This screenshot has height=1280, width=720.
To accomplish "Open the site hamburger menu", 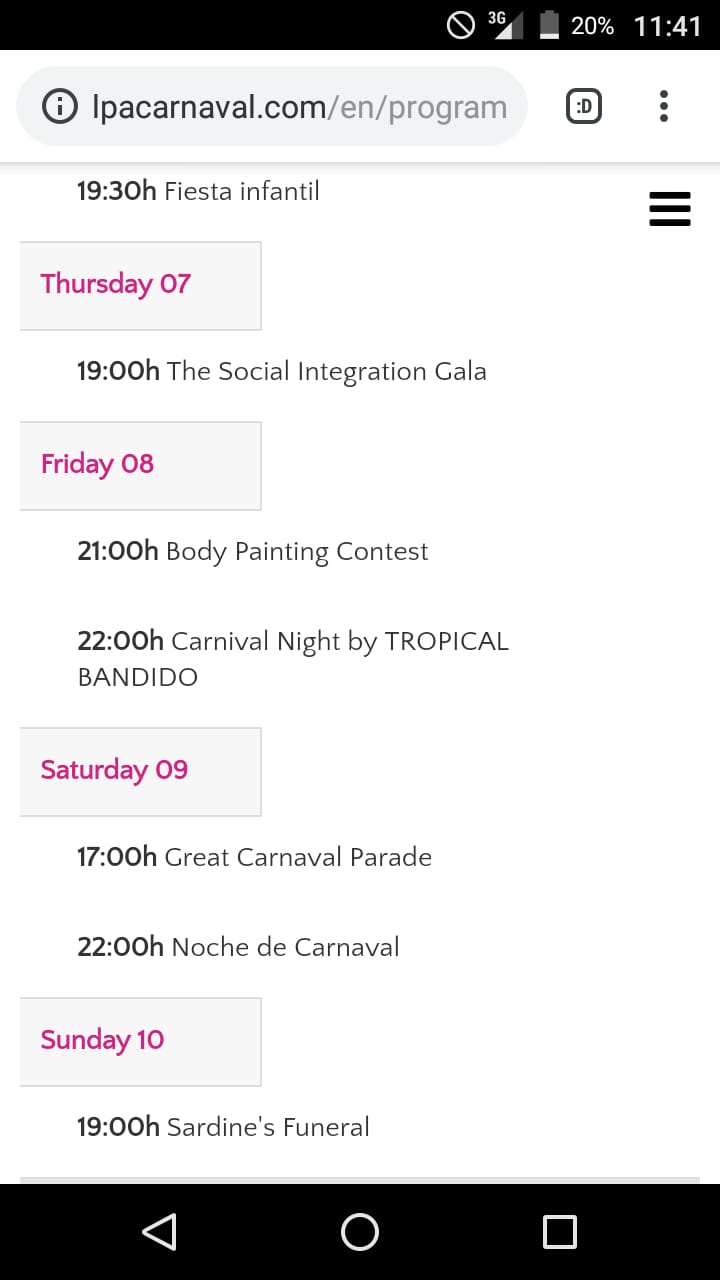I will [670, 209].
